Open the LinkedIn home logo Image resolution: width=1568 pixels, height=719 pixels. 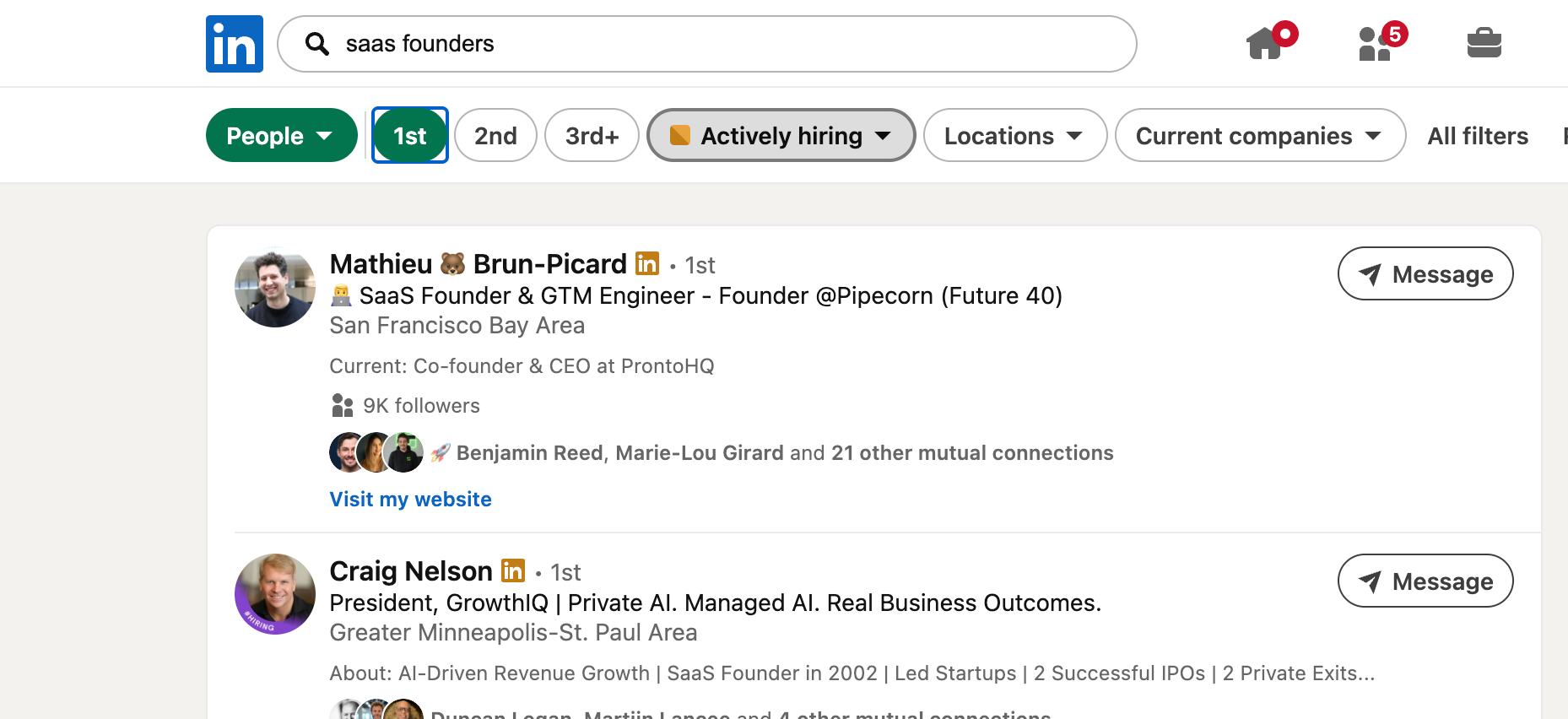click(235, 44)
